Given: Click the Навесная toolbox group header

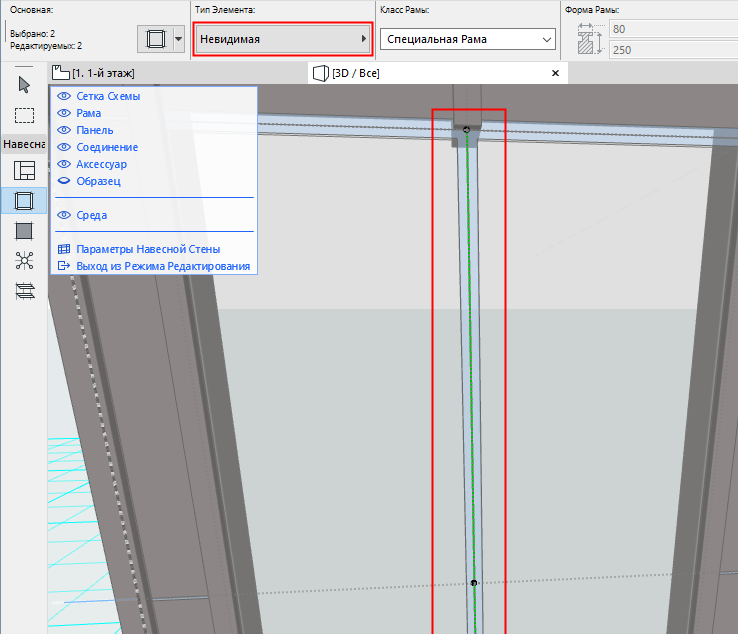Looking at the screenshot, I should click(24, 144).
